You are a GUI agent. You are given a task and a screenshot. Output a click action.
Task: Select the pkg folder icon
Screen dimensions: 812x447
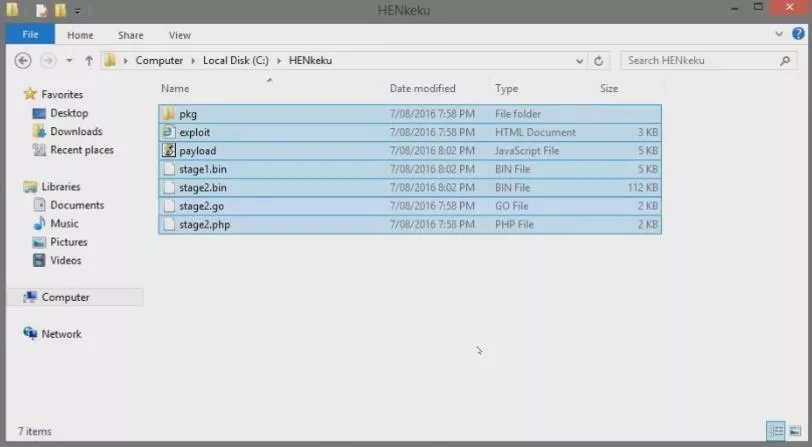pyautogui.click(x=169, y=114)
